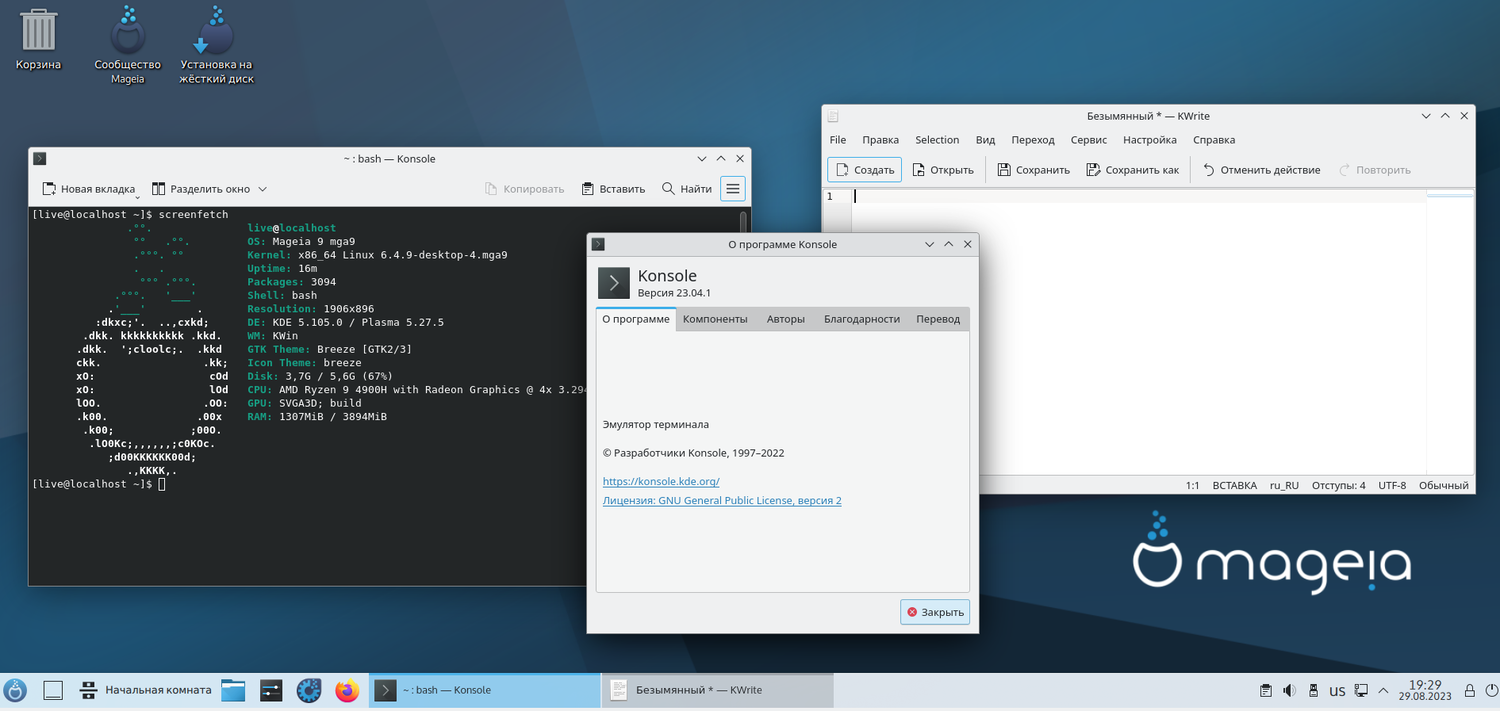
Task: Open the UTF-8 encoding selector
Action: 1392,486
